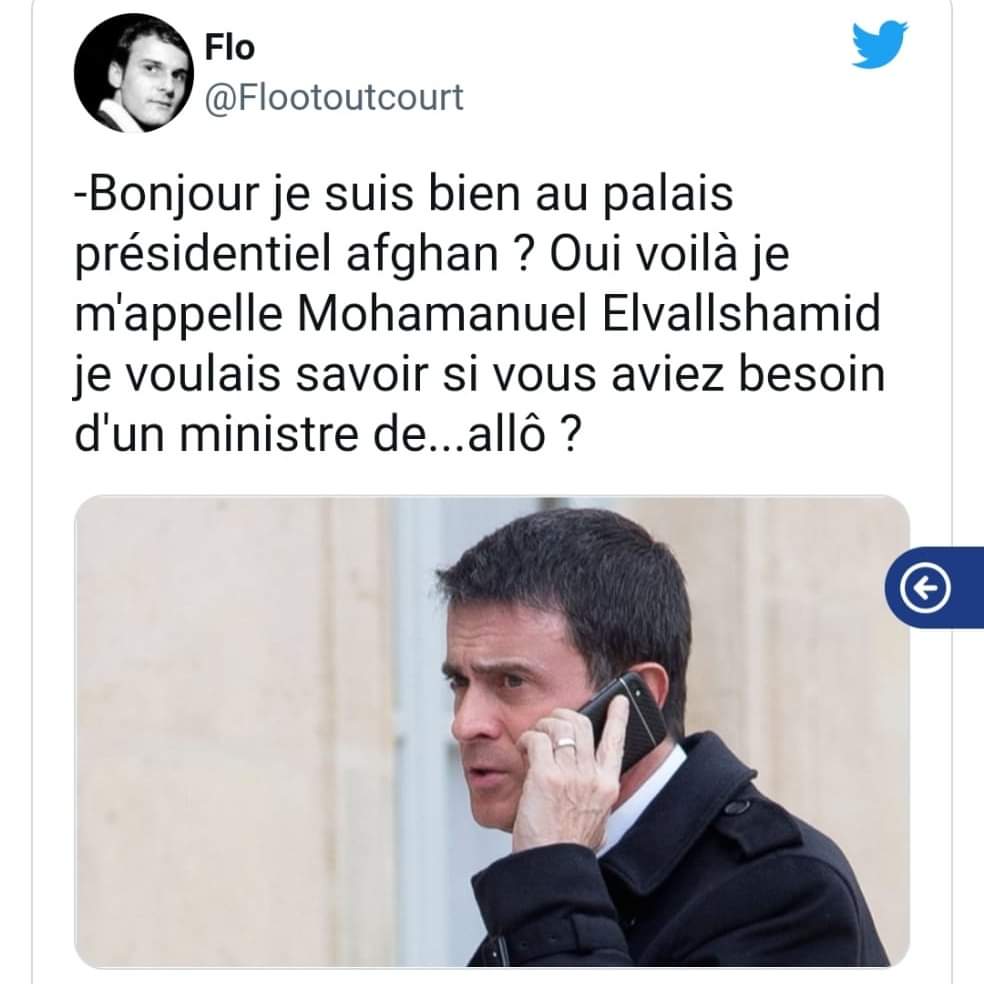Click the beige wall on the photo's left
Image resolution: width=984 pixels, height=984 pixels.
238,731
